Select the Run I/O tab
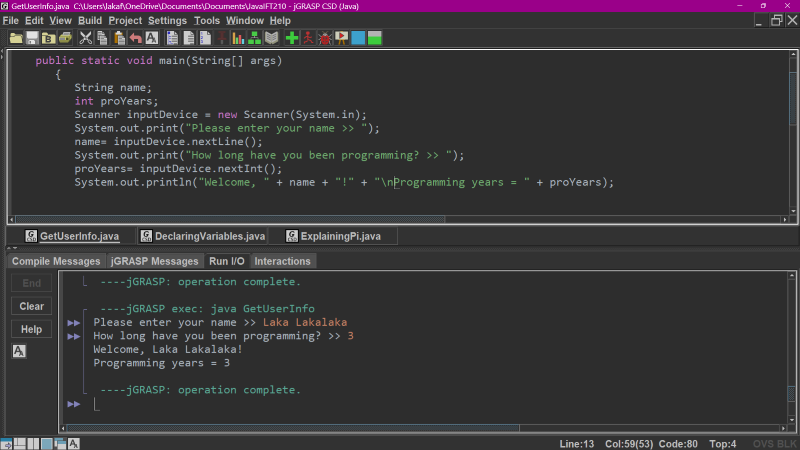Screen dimensions: 800x450 click(x=227, y=261)
